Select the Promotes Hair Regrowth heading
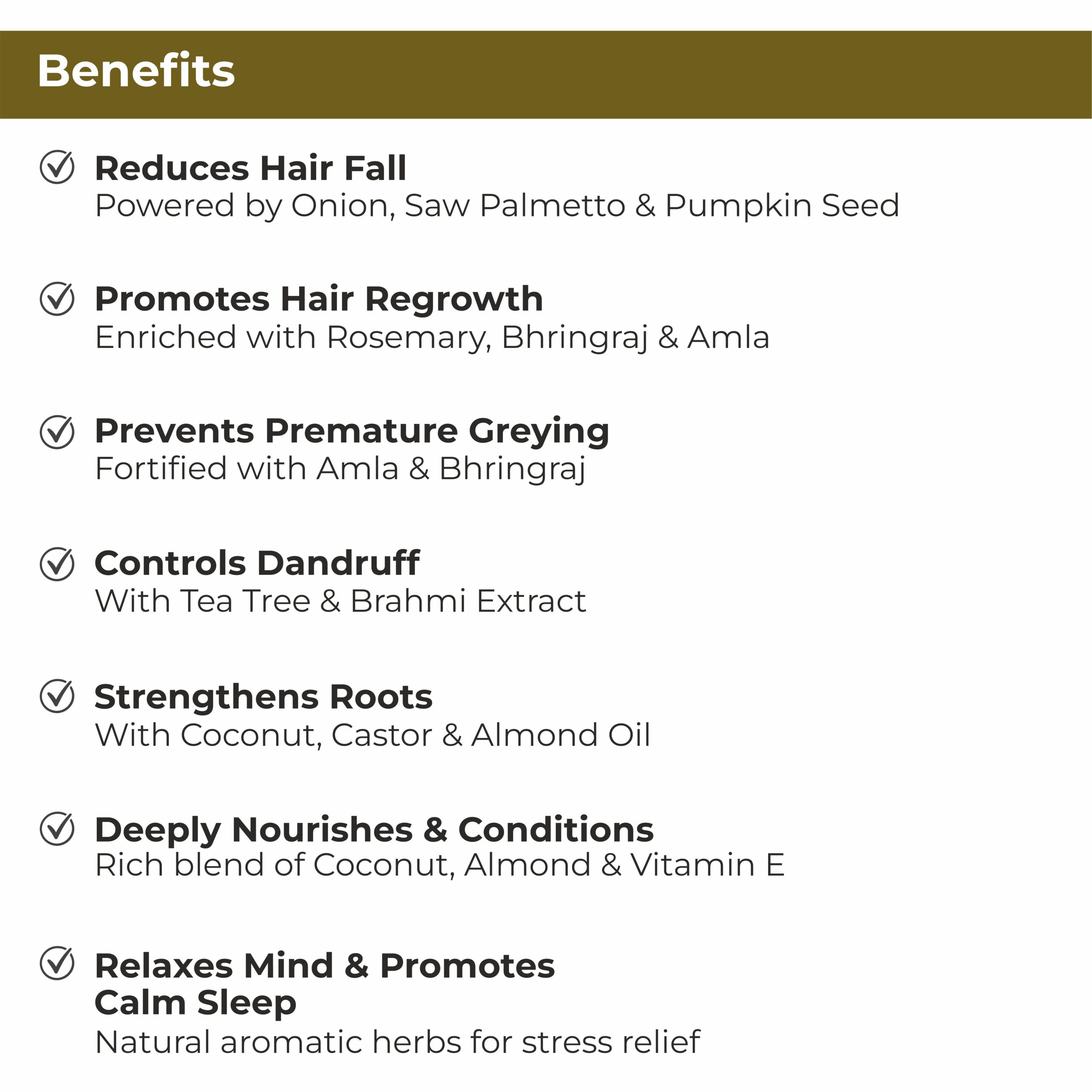 [x=319, y=299]
